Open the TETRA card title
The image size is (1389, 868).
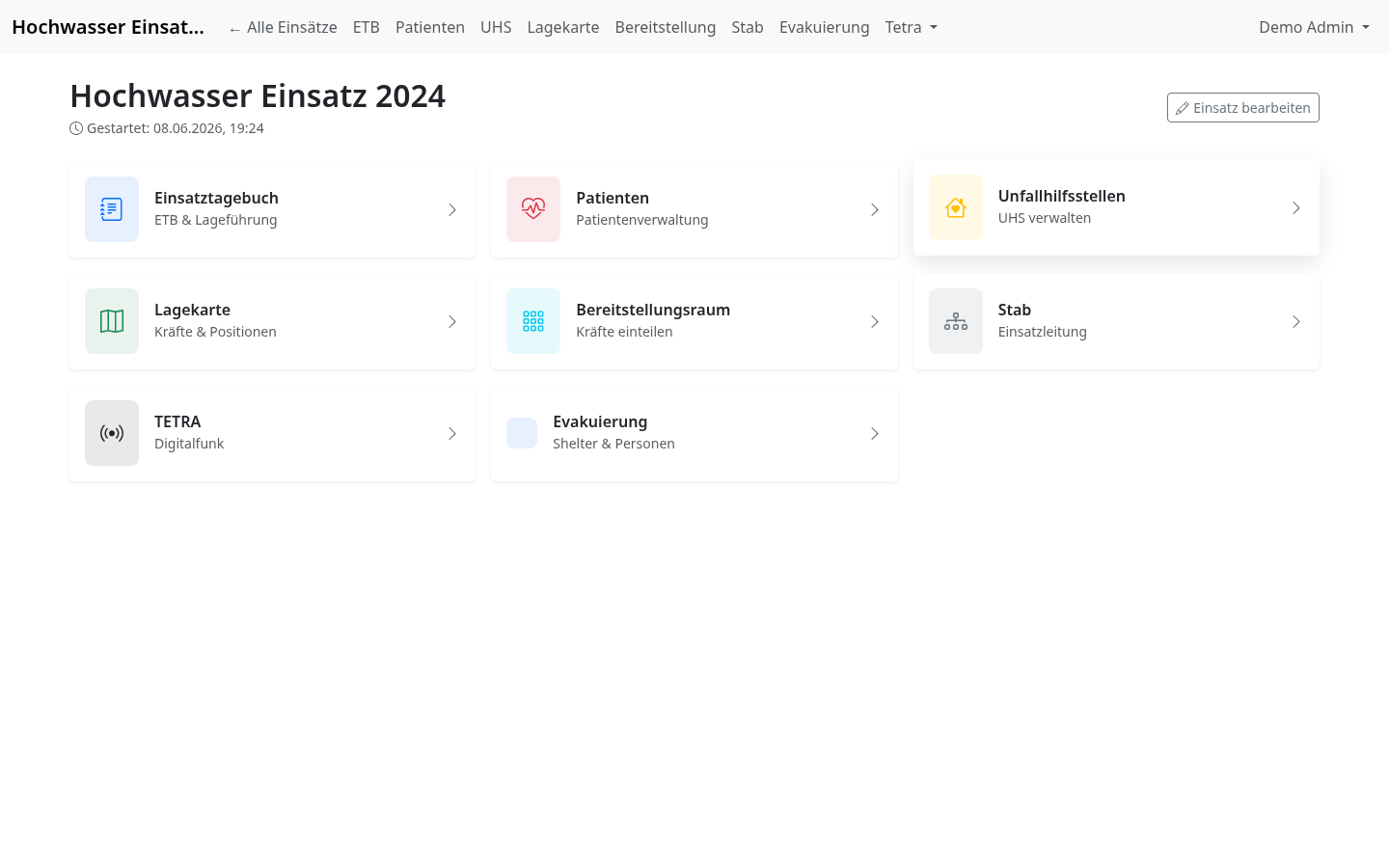pyautogui.click(x=177, y=421)
